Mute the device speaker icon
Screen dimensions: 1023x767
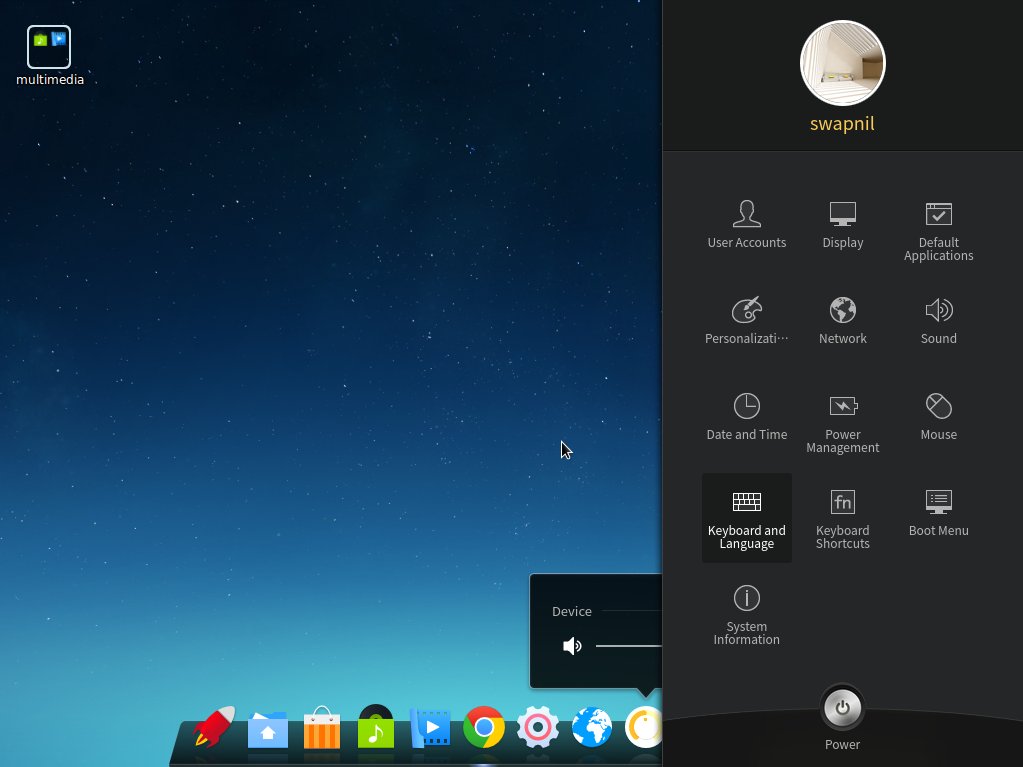pos(572,646)
